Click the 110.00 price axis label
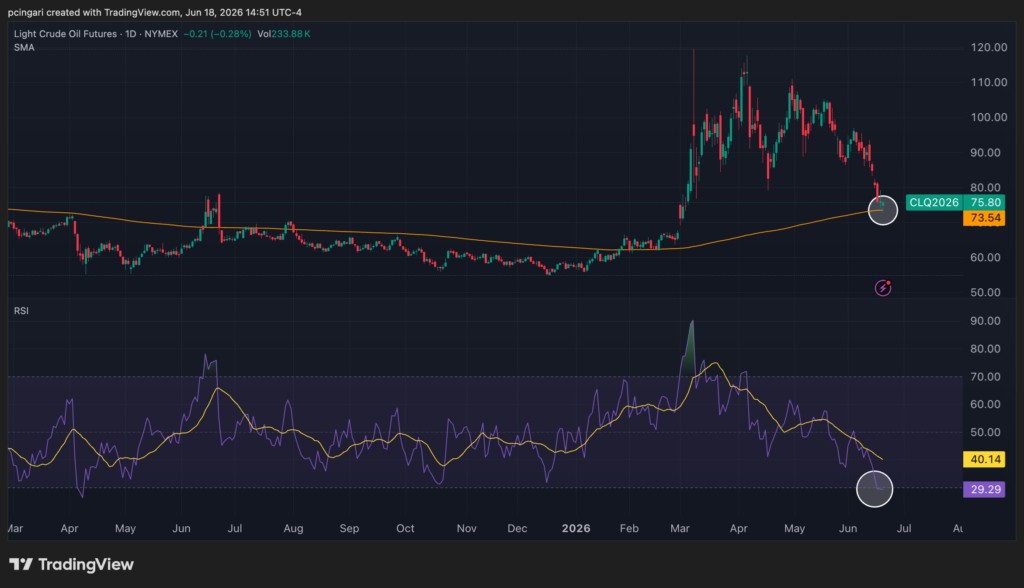Viewport: 1024px width, 588px height. [x=989, y=82]
